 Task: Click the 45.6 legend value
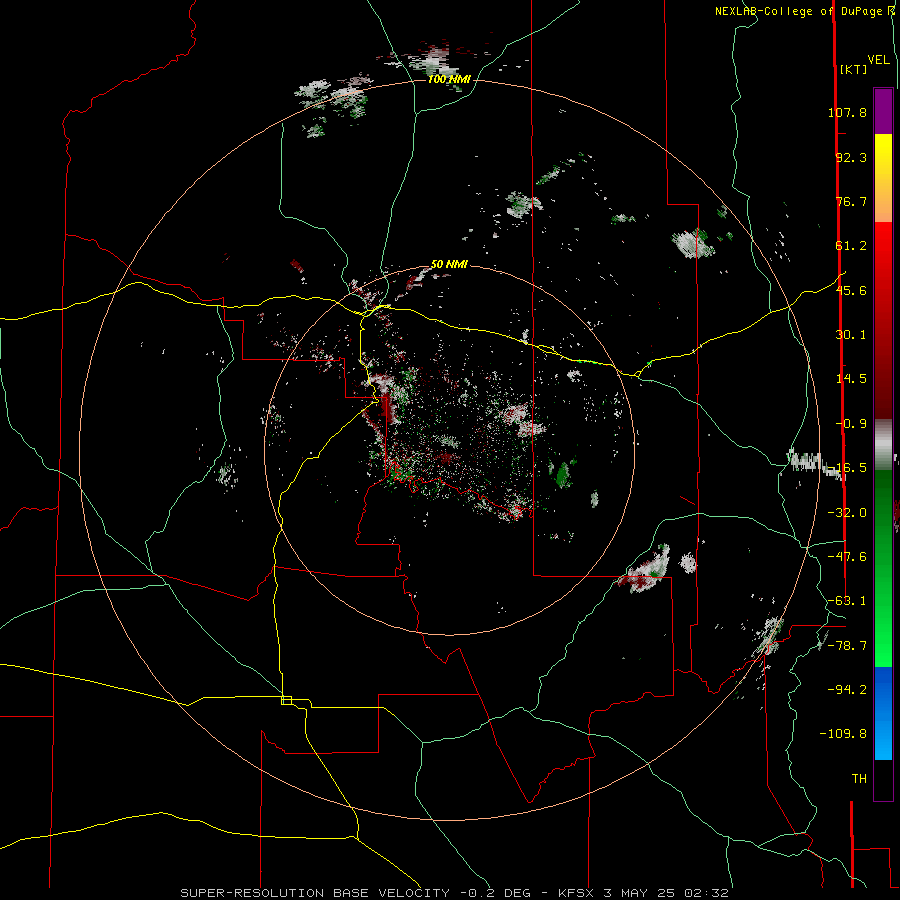click(851, 290)
